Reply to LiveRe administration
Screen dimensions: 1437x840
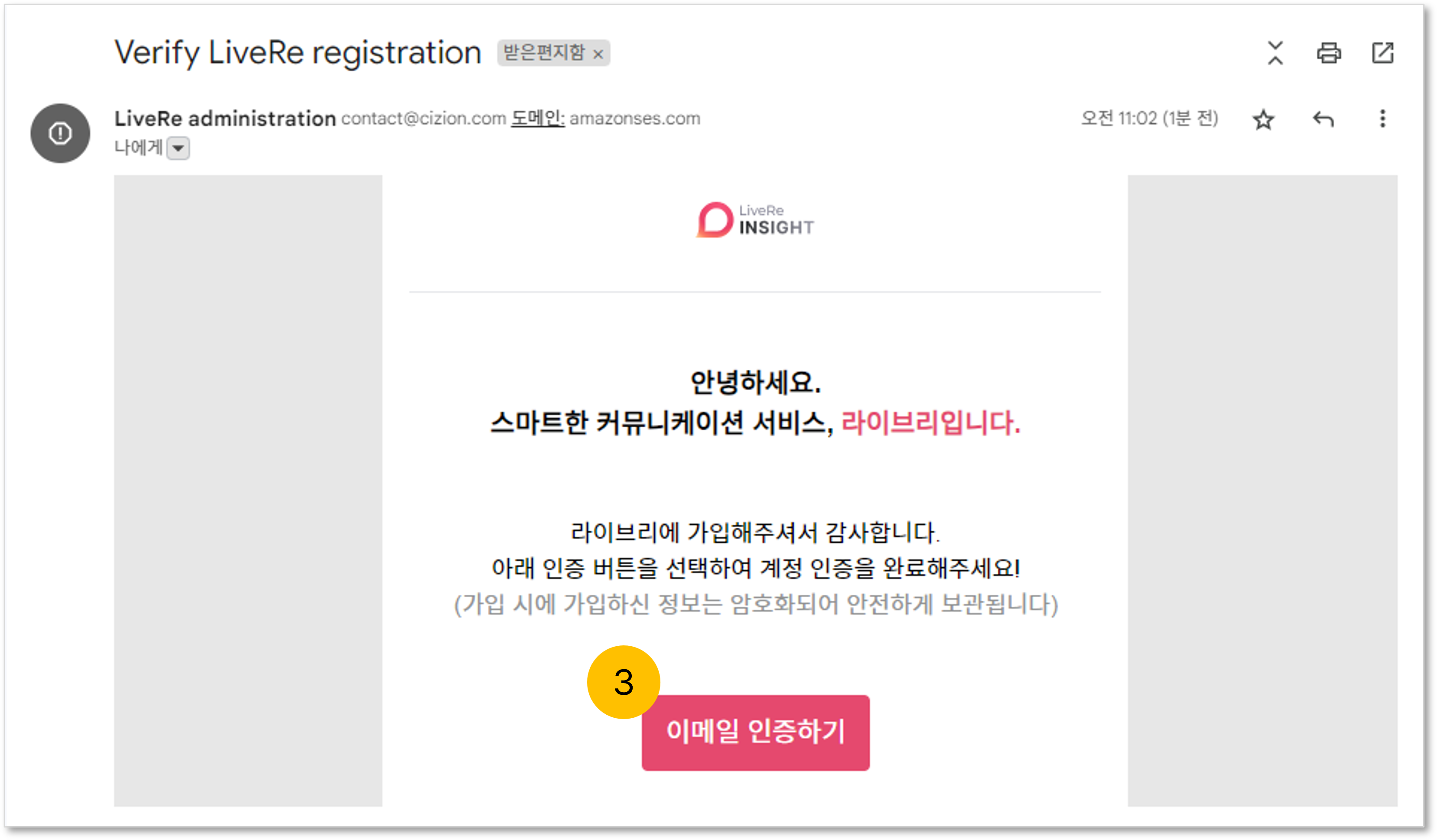pos(1323,120)
